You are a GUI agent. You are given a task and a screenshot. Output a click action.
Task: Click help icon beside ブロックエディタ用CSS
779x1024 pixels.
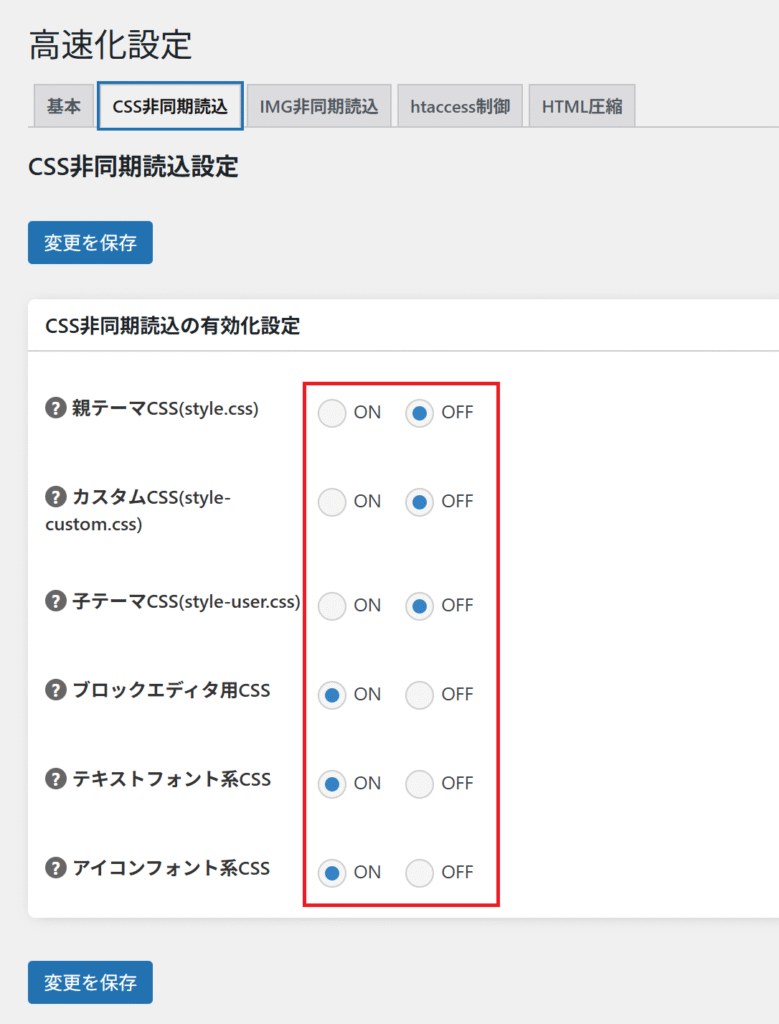click(x=56, y=690)
